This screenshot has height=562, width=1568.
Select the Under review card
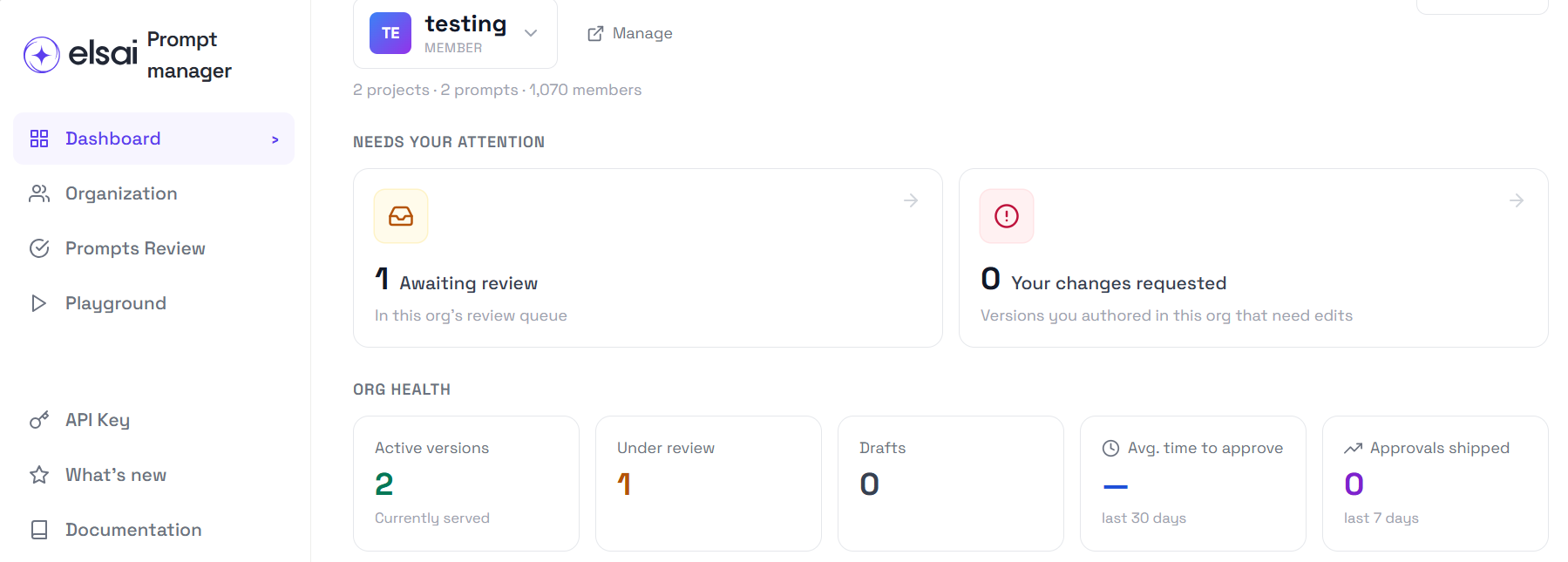coord(709,484)
